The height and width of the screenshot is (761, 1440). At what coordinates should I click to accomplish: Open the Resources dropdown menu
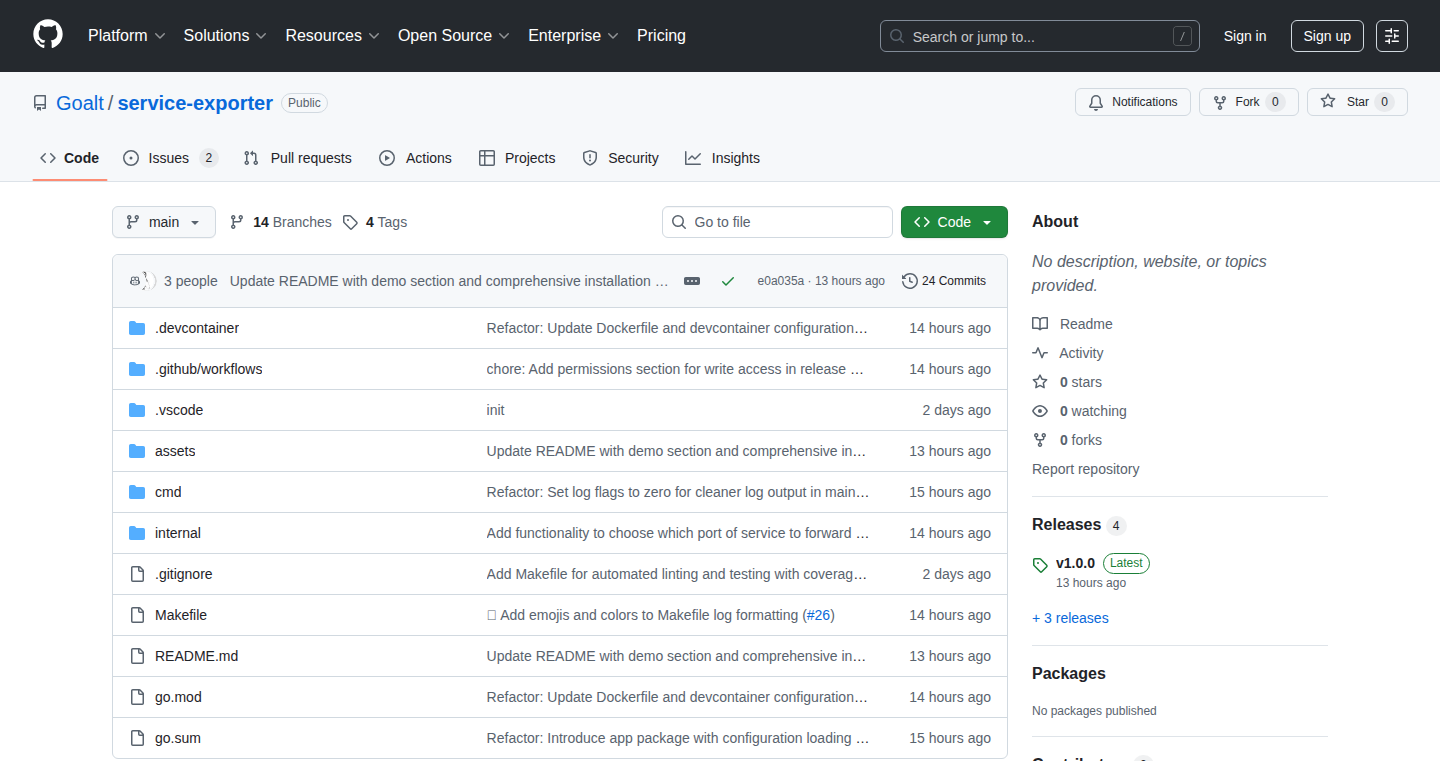point(332,35)
